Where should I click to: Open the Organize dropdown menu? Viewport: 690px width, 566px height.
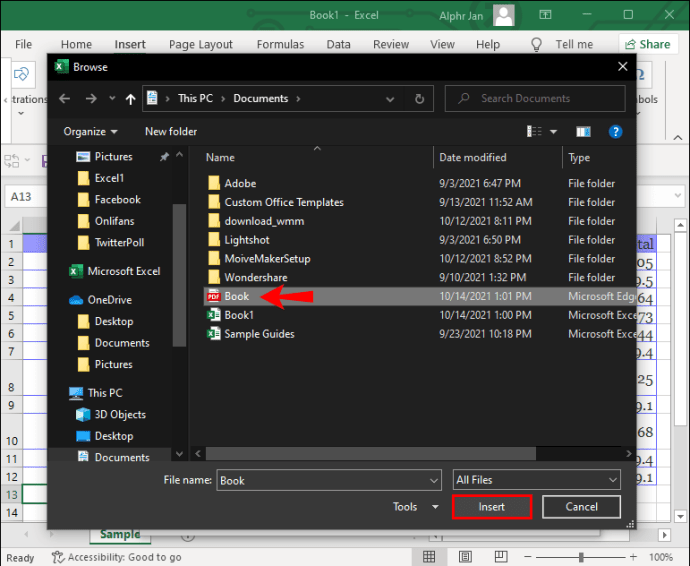(x=90, y=131)
